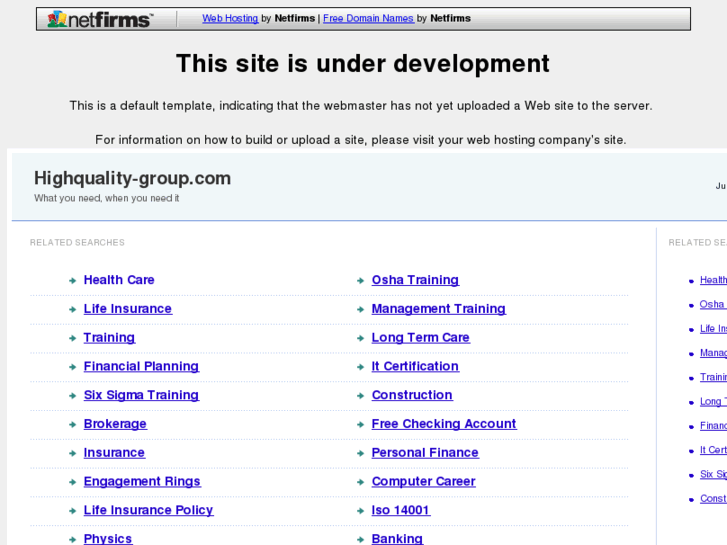
Task: Open the Osha Training link
Action: [415, 280]
